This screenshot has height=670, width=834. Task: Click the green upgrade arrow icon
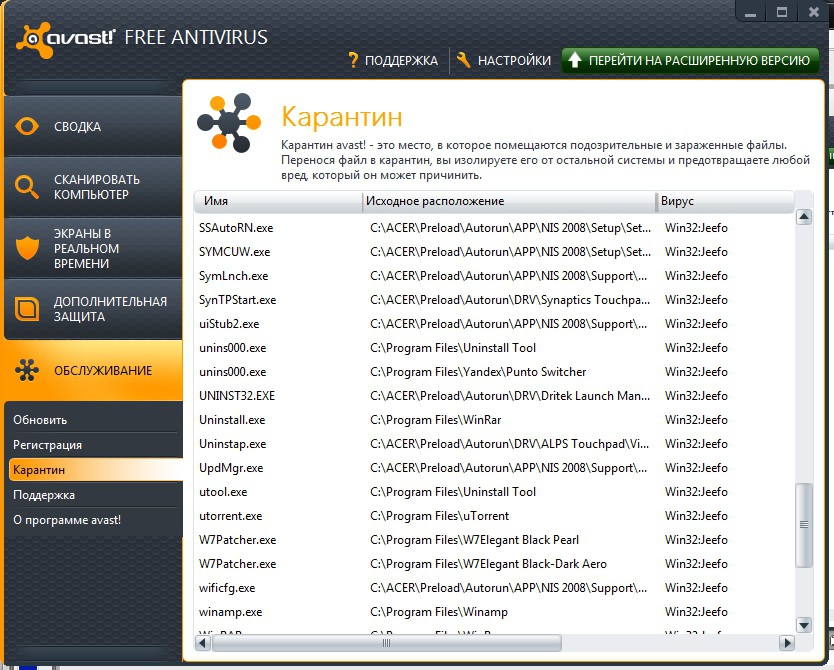(x=574, y=60)
